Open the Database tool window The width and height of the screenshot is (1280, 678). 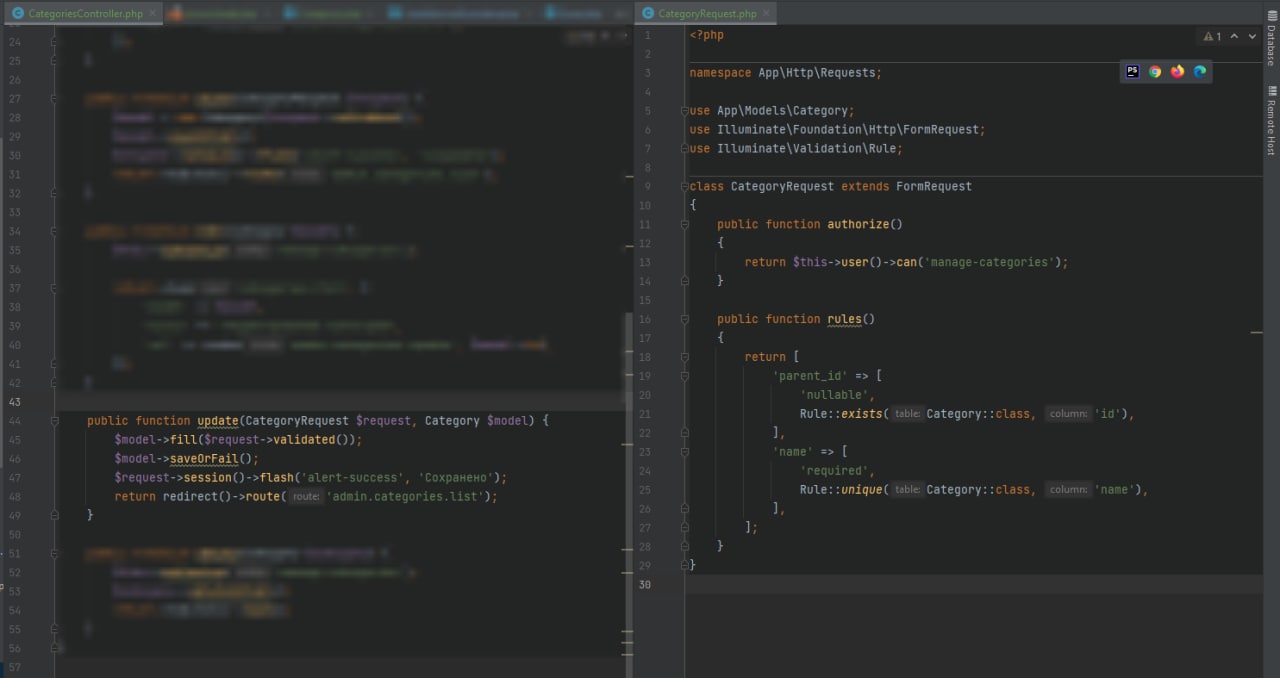pos(1271,44)
